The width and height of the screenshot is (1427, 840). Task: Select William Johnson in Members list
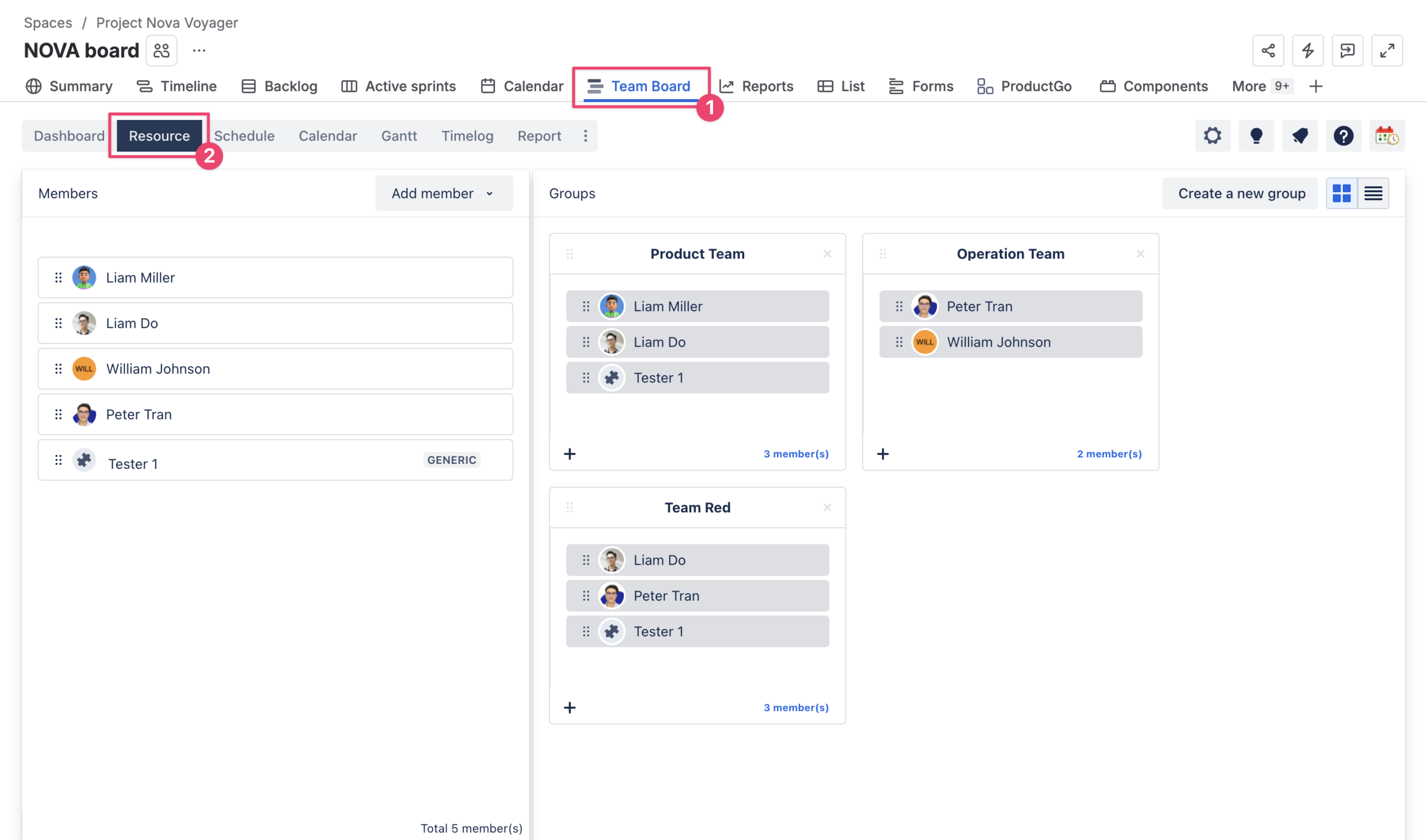pos(275,369)
